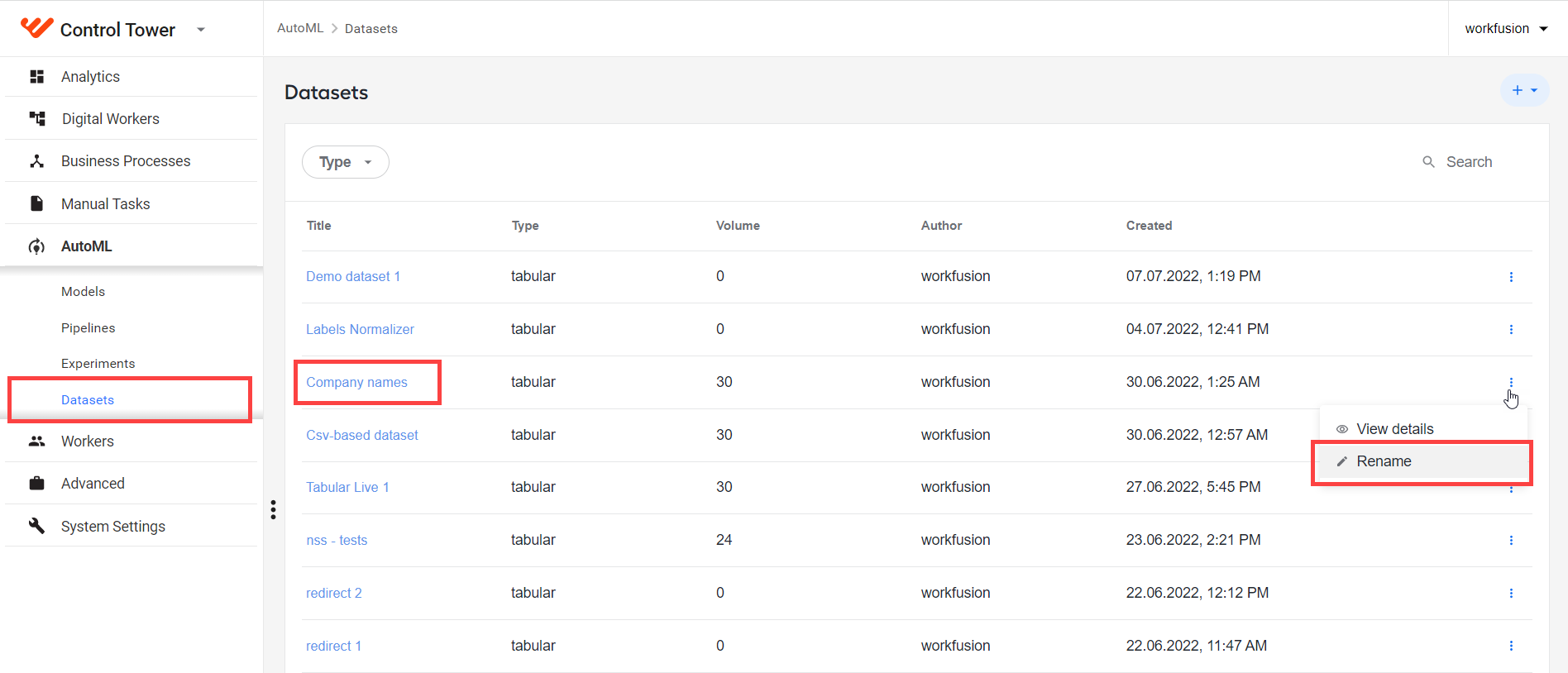Open more options for redirect 2
This screenshot has height=673, width=1568.
coord(1511,593)
